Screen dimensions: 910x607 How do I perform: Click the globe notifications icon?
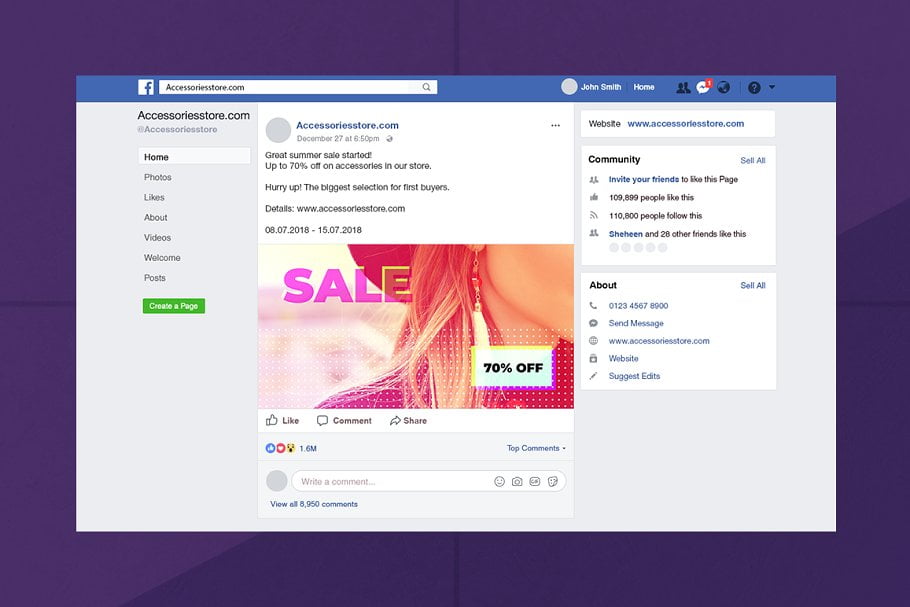tap(723, 88)
